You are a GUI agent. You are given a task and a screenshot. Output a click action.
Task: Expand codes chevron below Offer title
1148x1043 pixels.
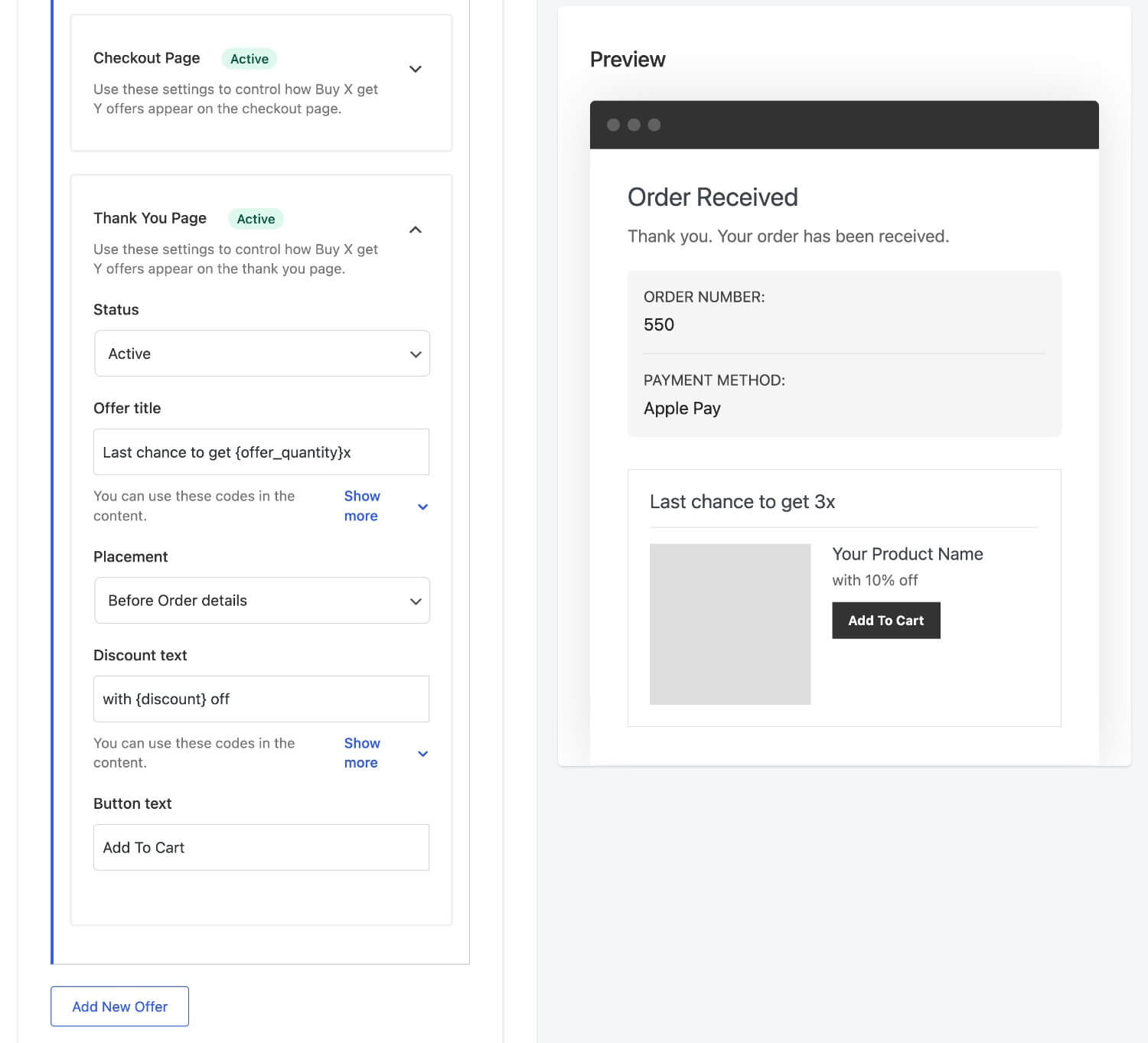[x=422, y=507]
